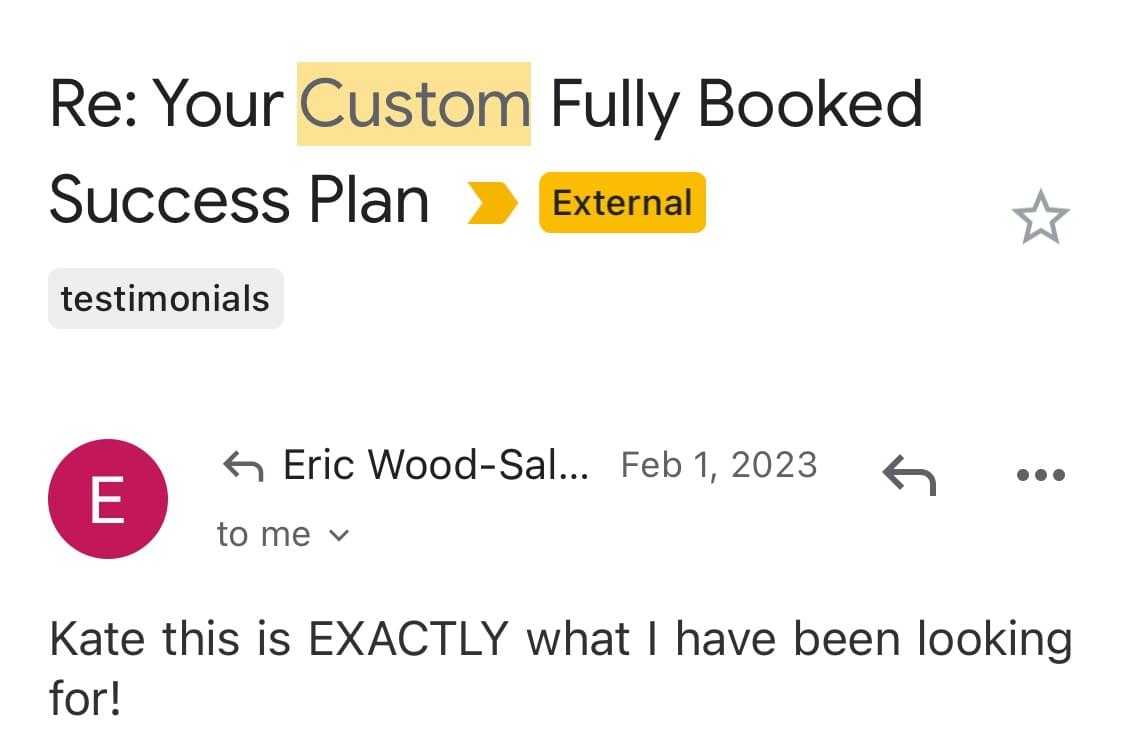
Task: Click small reply indicator beside sender name
Action: [x=242, y=465]
